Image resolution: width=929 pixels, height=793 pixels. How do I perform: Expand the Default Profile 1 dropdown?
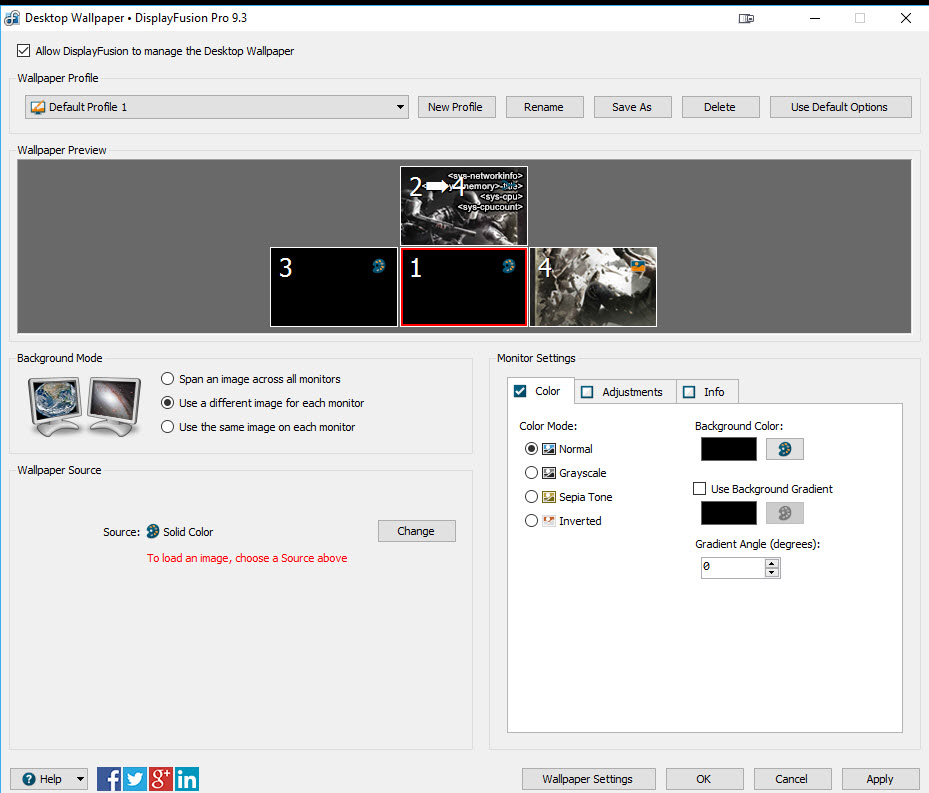click(x=400, y=107)
